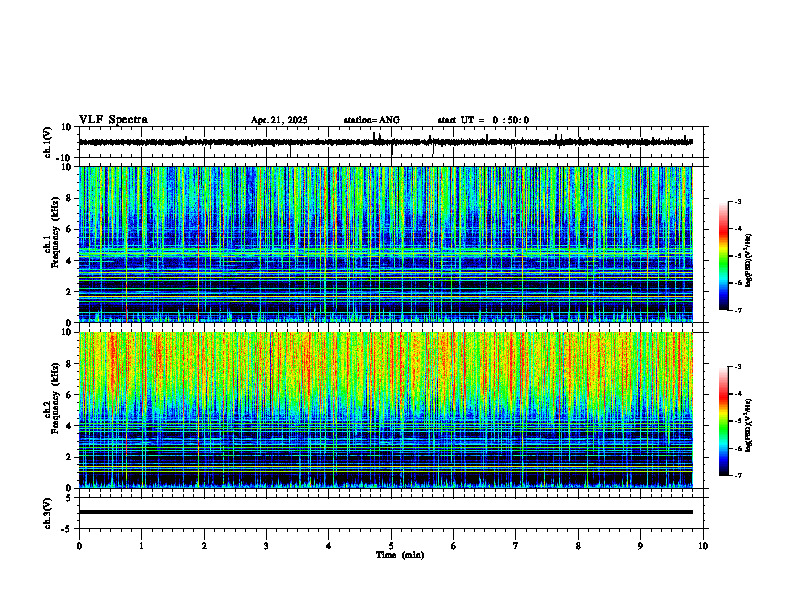Screen dimensions: 792x612
Task: Click the "8" kHz tick on the ch.1 spectrogram axis
Action: [x=70, y=198]
